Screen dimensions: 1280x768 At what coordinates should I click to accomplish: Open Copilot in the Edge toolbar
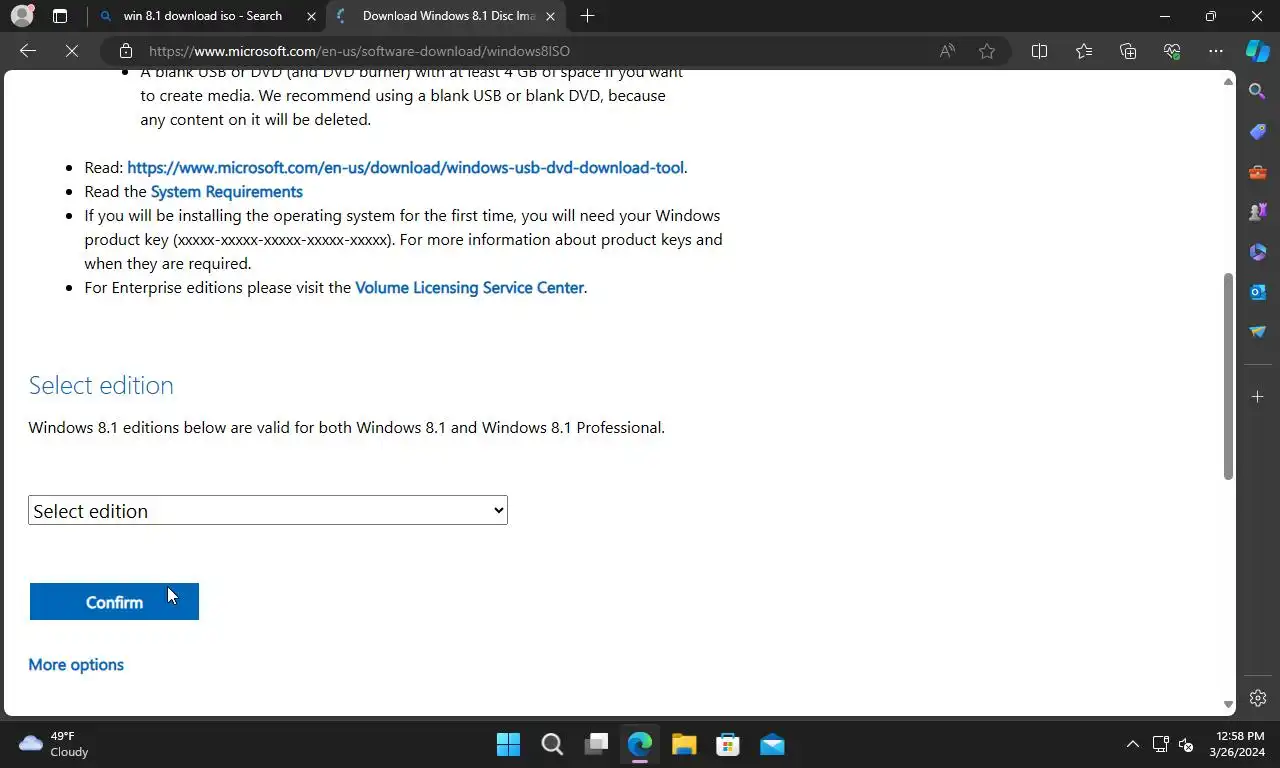click(1257, 51)
